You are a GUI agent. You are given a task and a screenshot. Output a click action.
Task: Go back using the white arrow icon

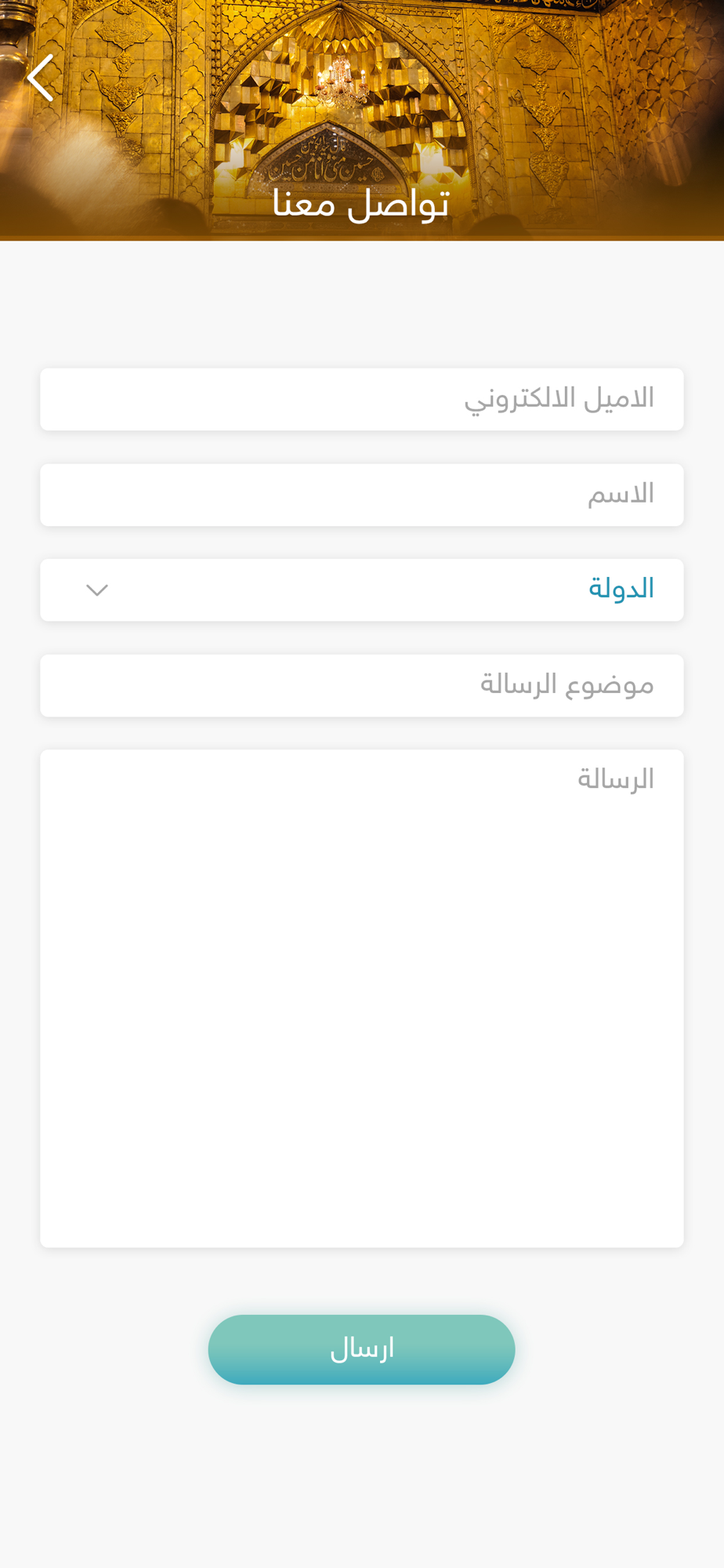pos(41,78)
